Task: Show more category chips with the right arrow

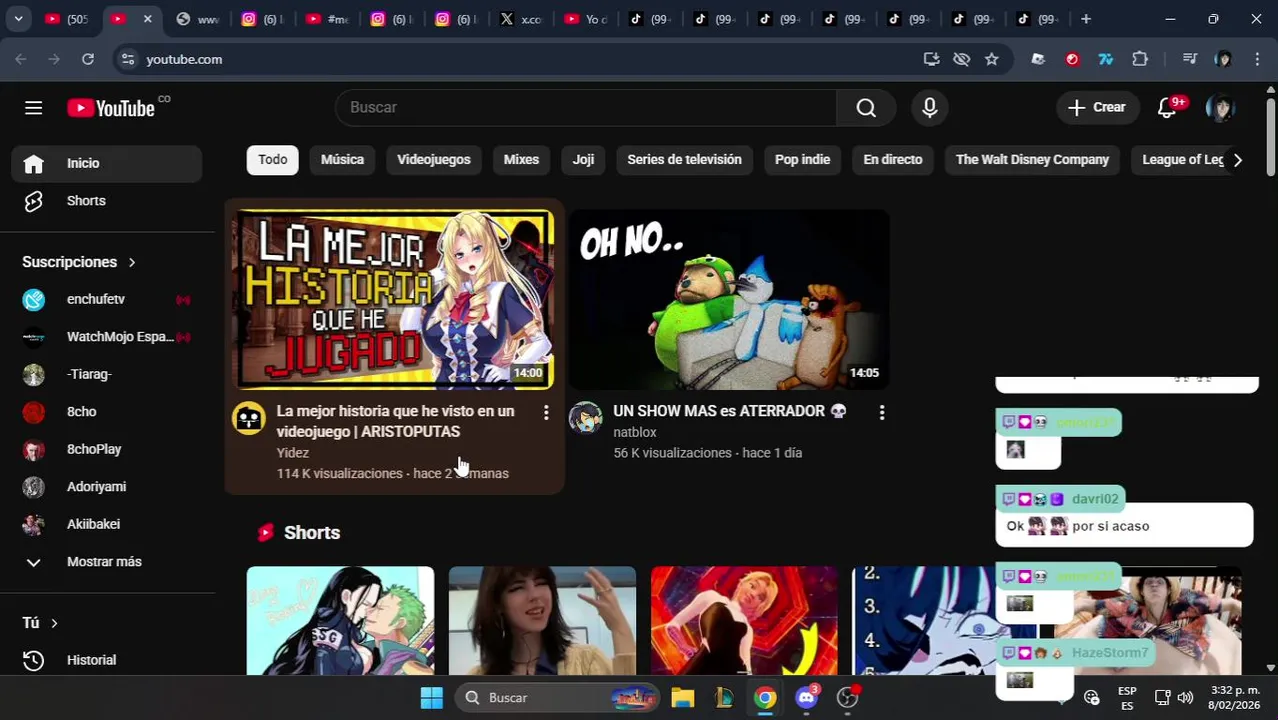Action: click(1237, 160)
